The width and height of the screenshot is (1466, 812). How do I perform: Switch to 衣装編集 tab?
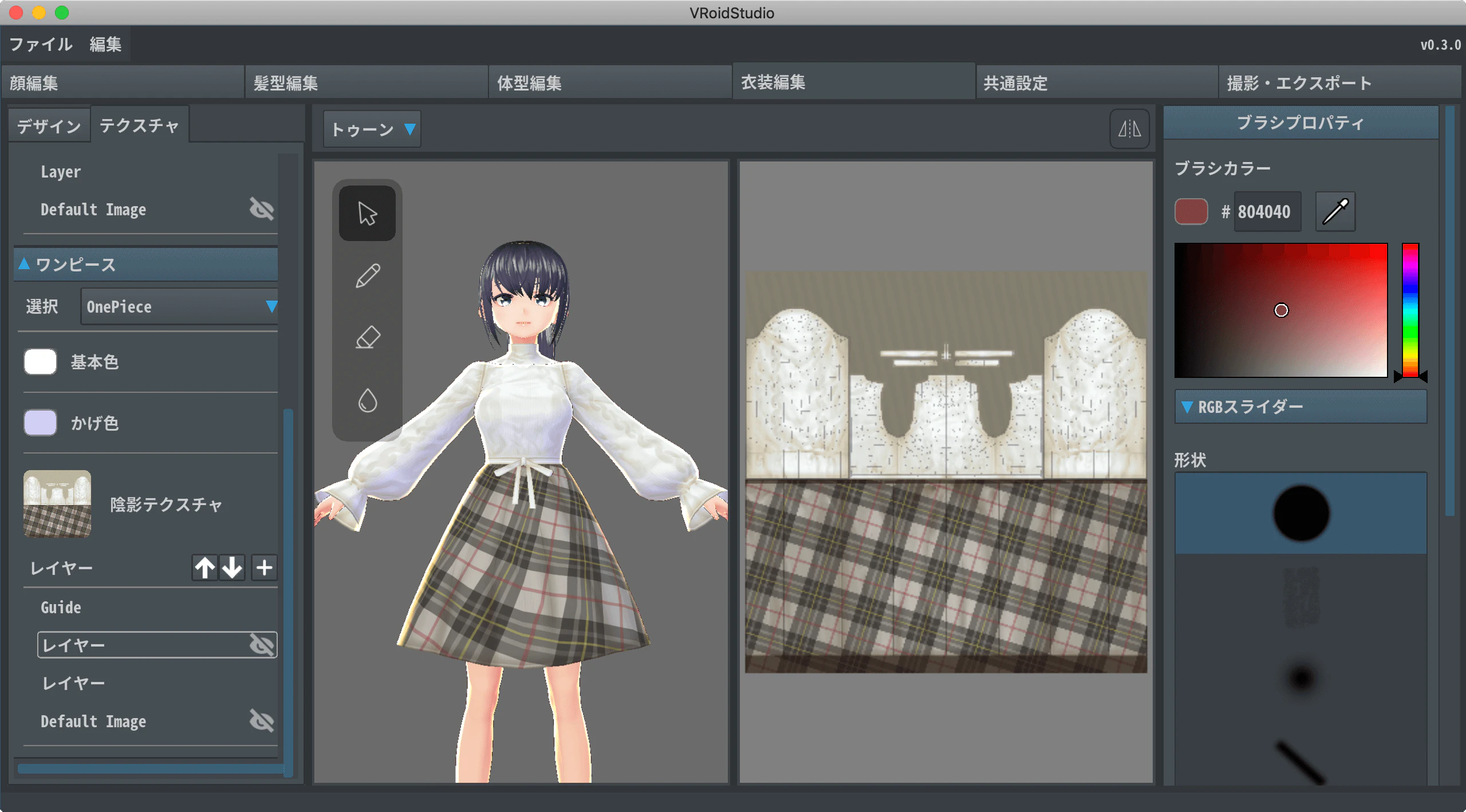click(x=854, y=81)
